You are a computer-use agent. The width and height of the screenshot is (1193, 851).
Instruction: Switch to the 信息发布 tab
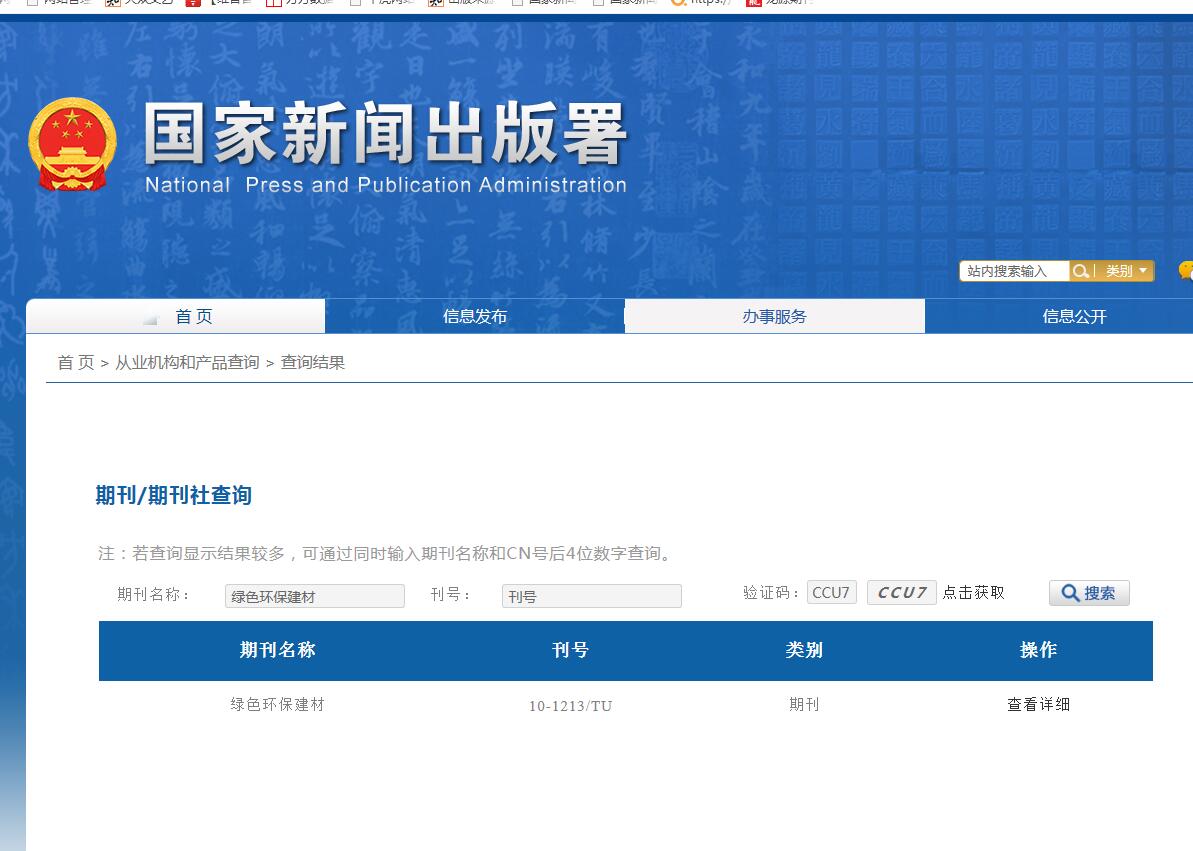click(x=474, y=315)
